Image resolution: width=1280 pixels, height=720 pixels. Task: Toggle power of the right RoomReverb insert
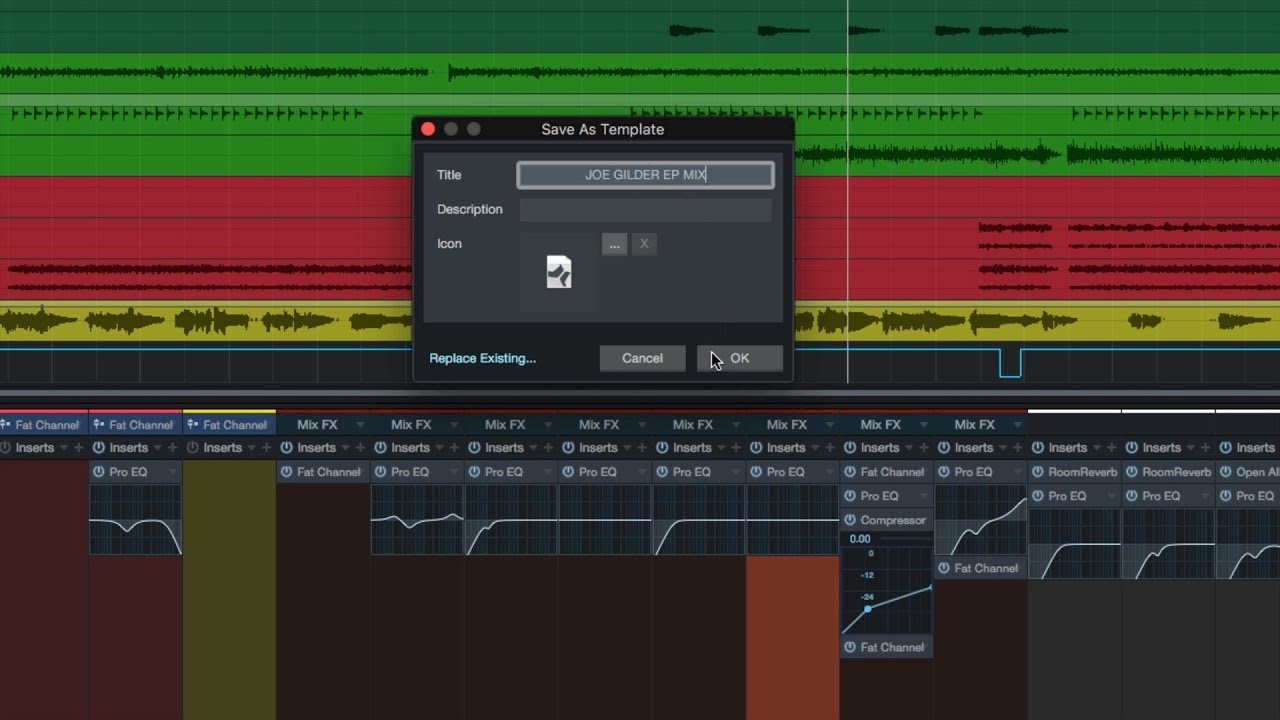click(1132, 472)
